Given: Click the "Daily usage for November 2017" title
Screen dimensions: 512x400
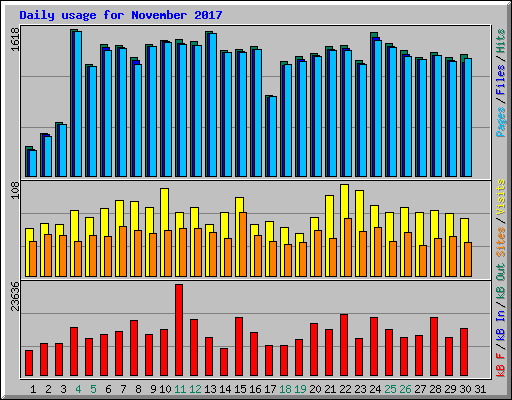Looking at the screenshot, I should click(121, 15).
